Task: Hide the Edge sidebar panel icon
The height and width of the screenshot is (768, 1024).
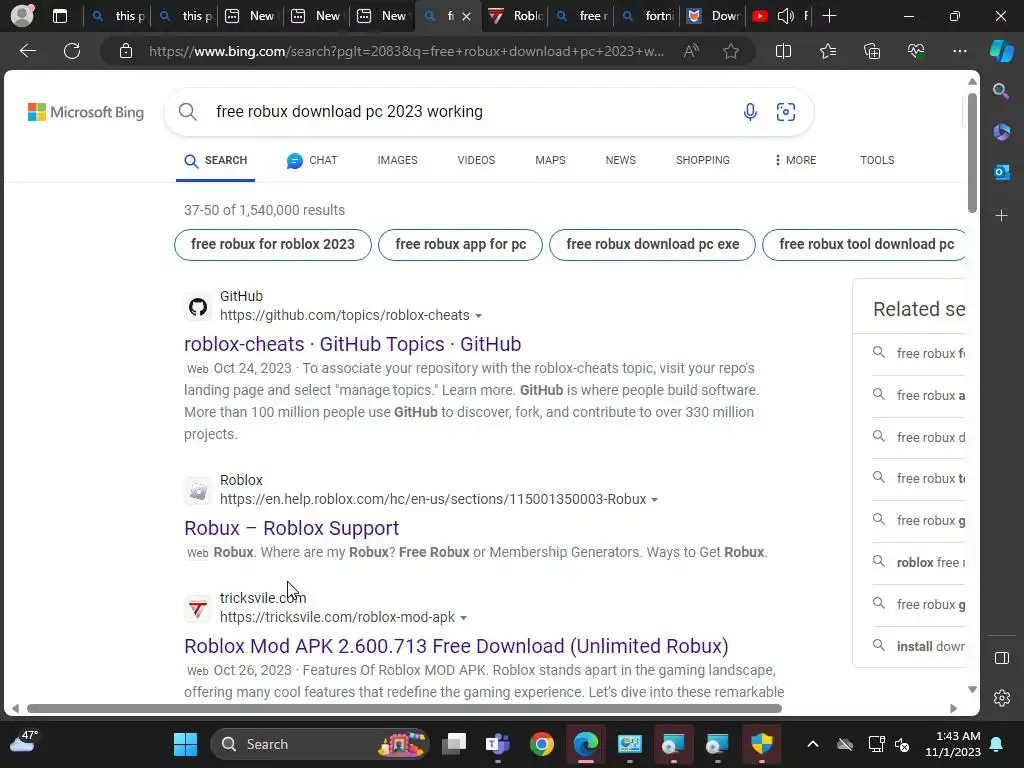Action: point(1001,658)
